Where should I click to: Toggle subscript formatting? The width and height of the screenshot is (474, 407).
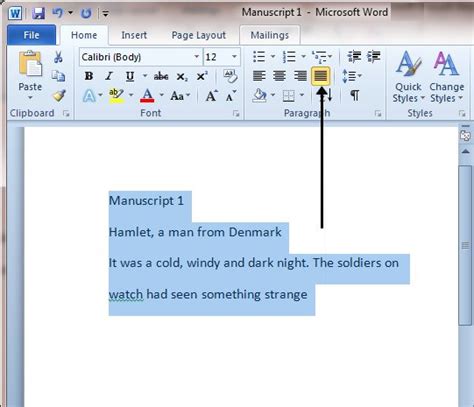pos(182,77)
